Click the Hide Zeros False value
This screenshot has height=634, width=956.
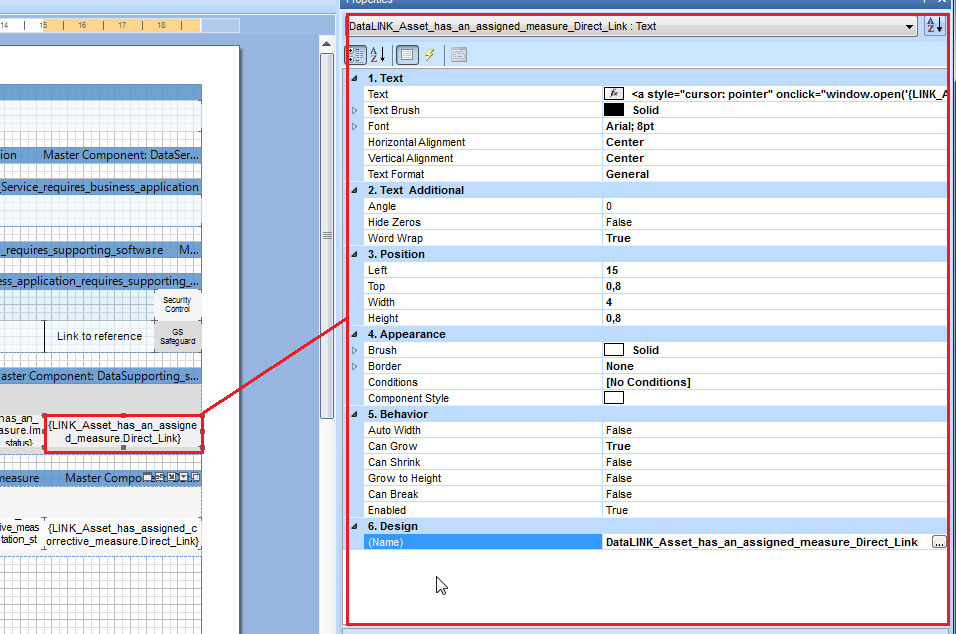tap(619, 222)
